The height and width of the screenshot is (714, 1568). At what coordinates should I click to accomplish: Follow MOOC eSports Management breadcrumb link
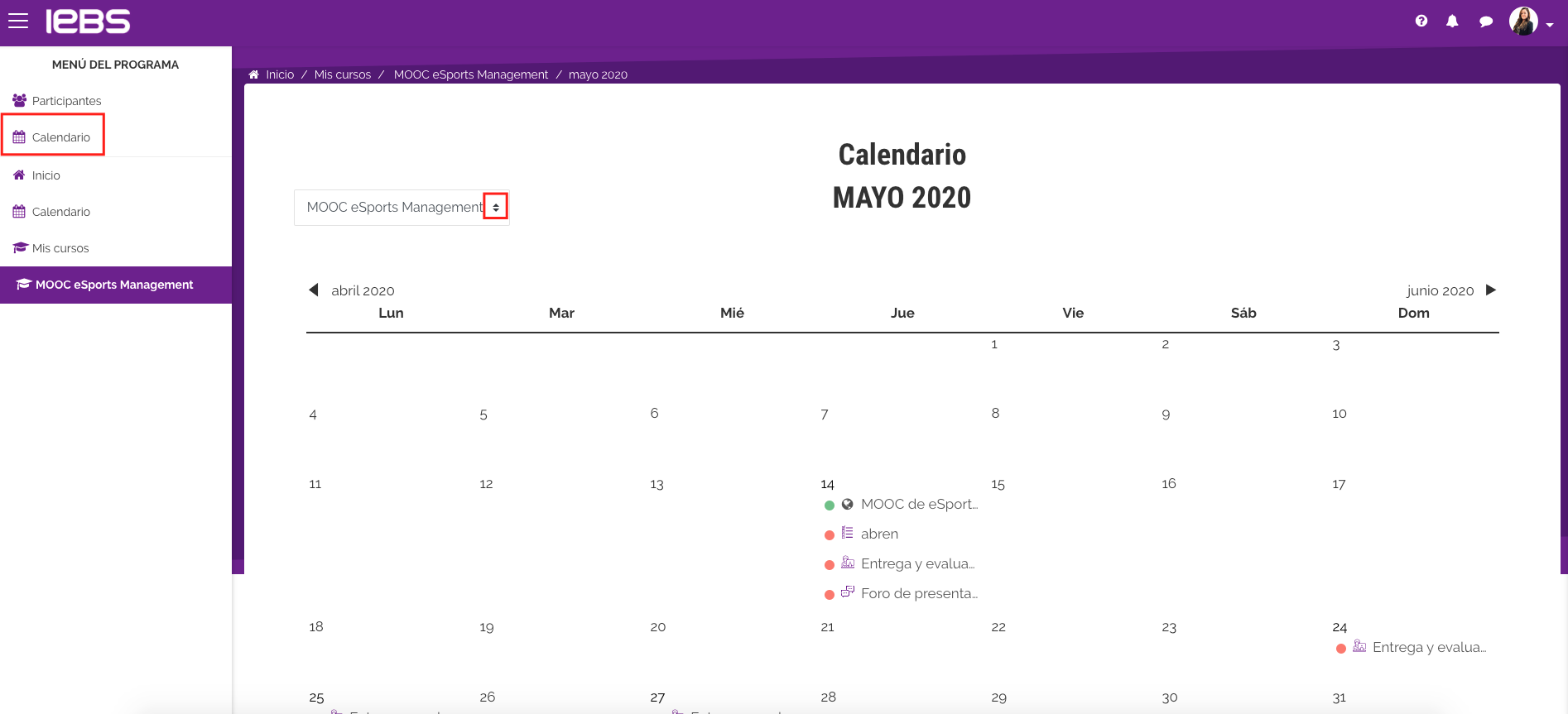(471, 74)
